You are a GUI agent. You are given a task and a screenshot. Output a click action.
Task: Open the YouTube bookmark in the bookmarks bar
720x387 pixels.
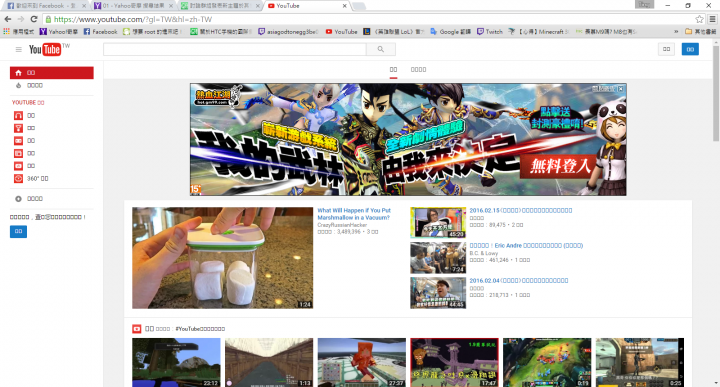click(342, 32)
